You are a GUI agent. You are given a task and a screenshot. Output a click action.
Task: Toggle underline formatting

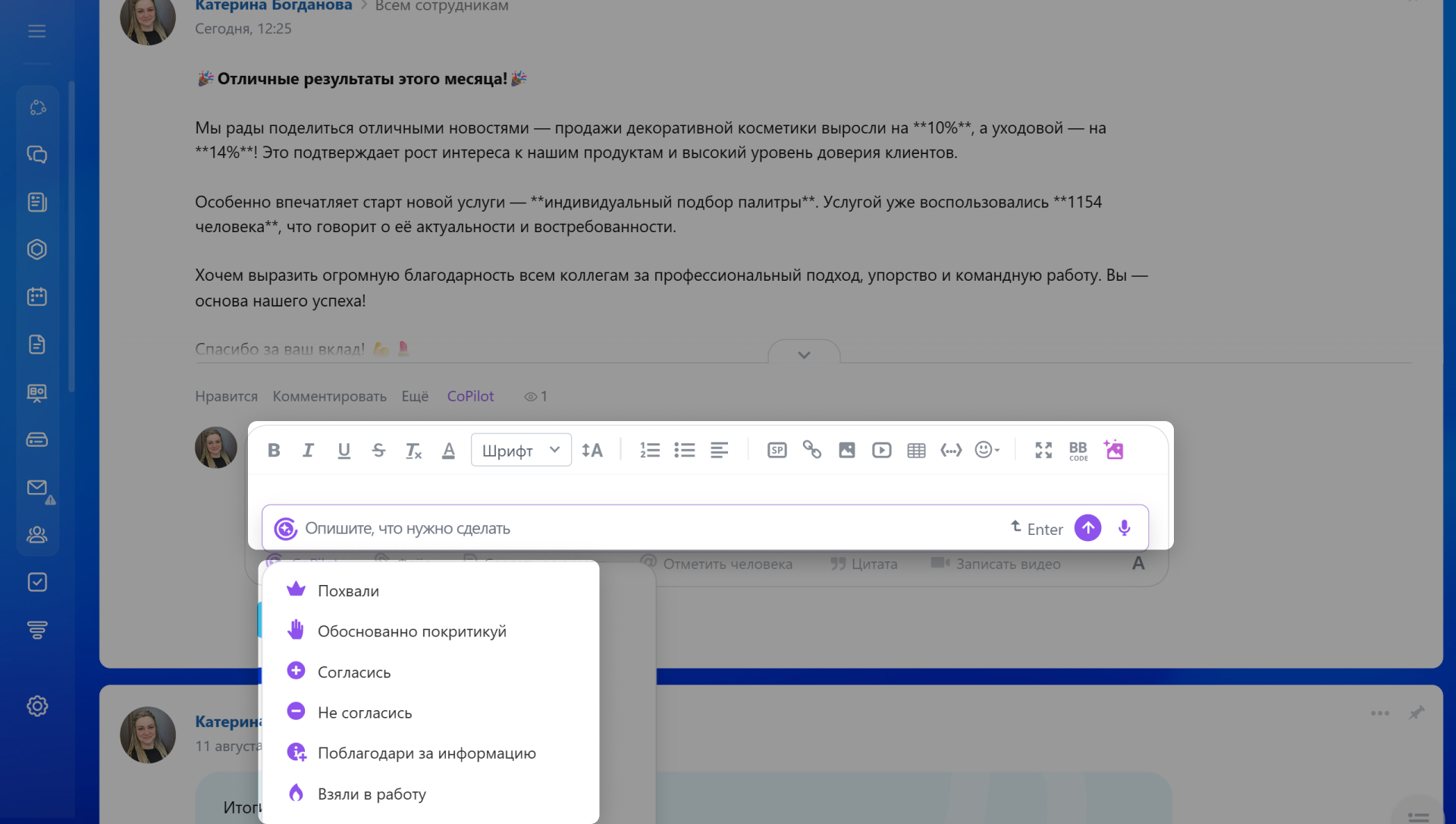(x=344, y=451)
